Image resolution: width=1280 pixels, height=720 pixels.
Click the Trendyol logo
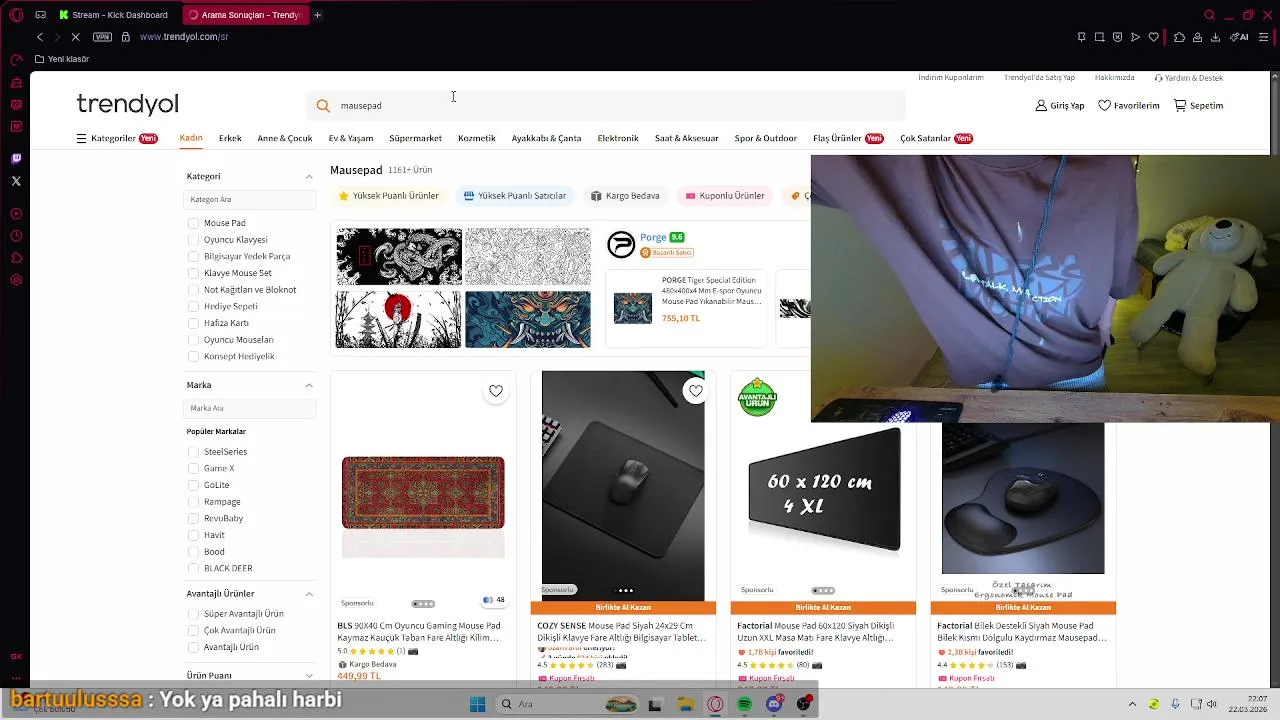click(127, 104)
